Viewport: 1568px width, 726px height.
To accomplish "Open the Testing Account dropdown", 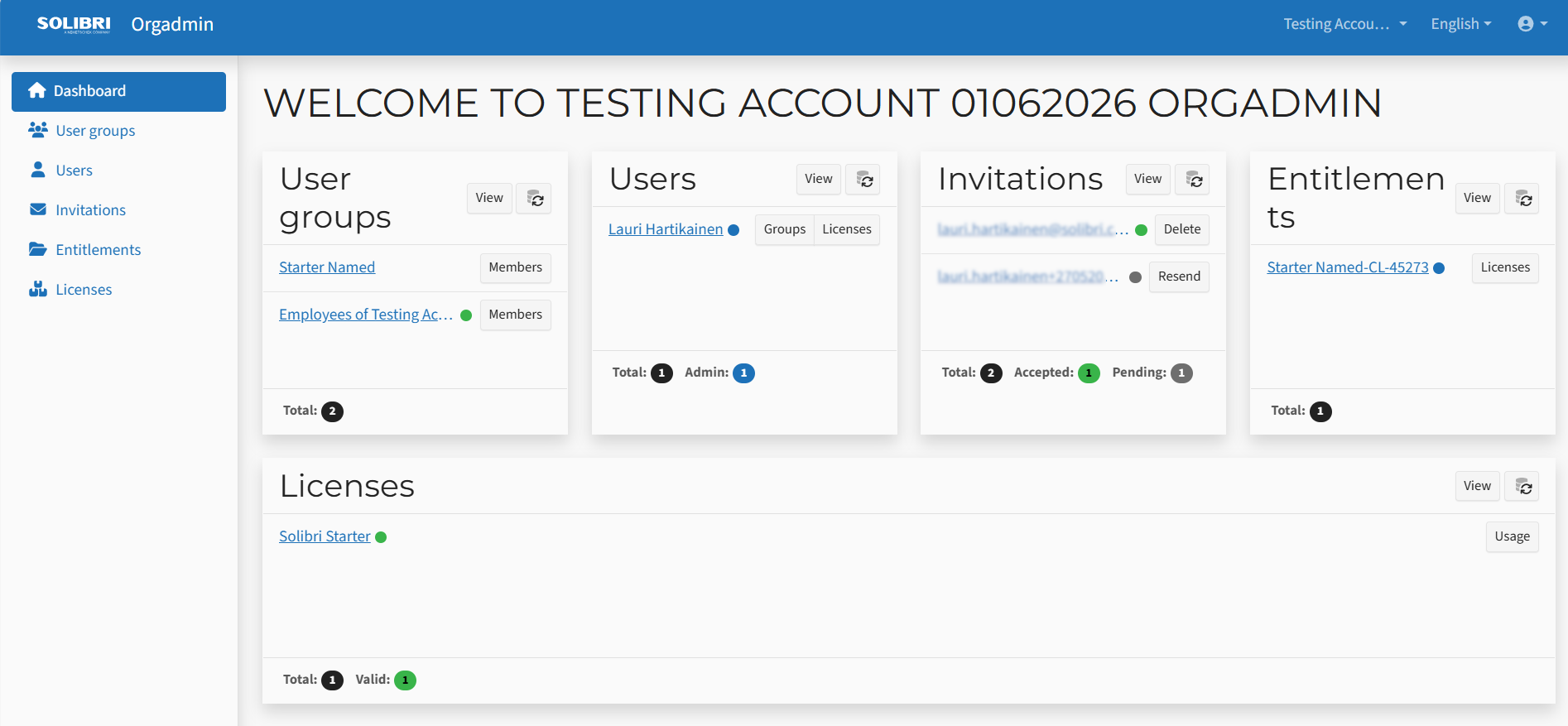I will coord(1345,24).
